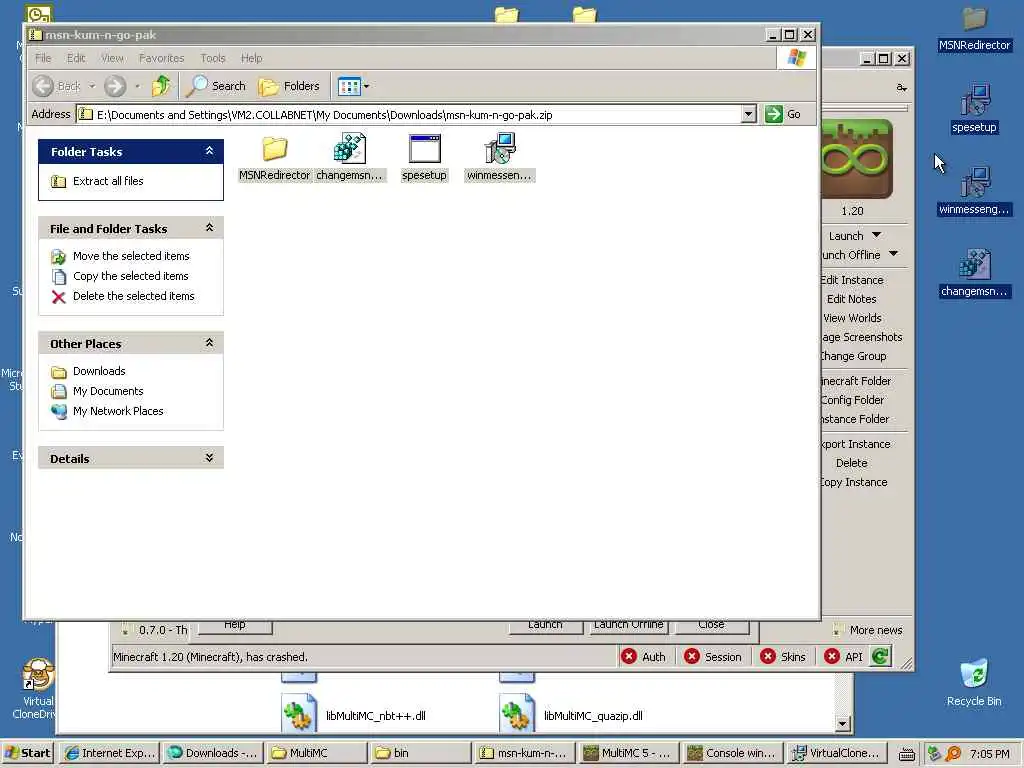The image size is (1024, 768).
Task: Collapse the Folder Tasks panel
Action: [209, 151]
